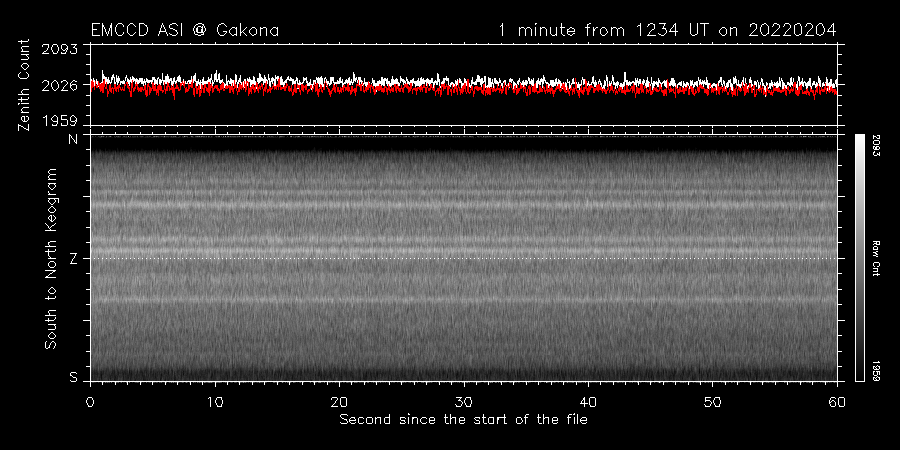Click the 10 second tick label
This screenshot has width=900, height=450.
(215, 402)
